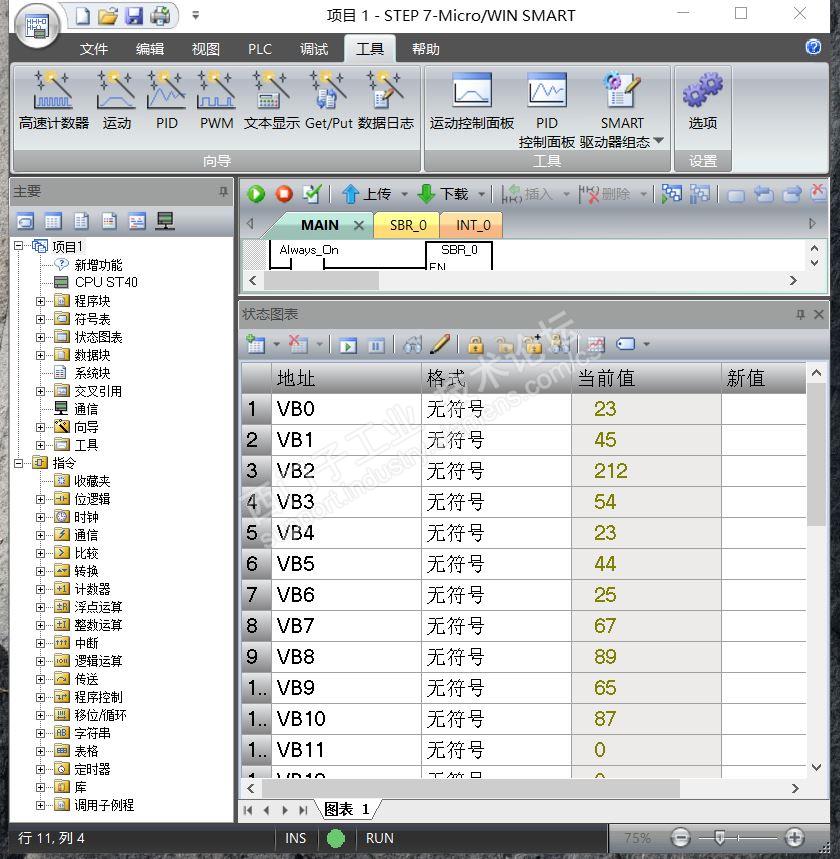Click the insert row icon in status chart toolbar
The width and height of the screenshot is (840, 859).
[256, 344]
